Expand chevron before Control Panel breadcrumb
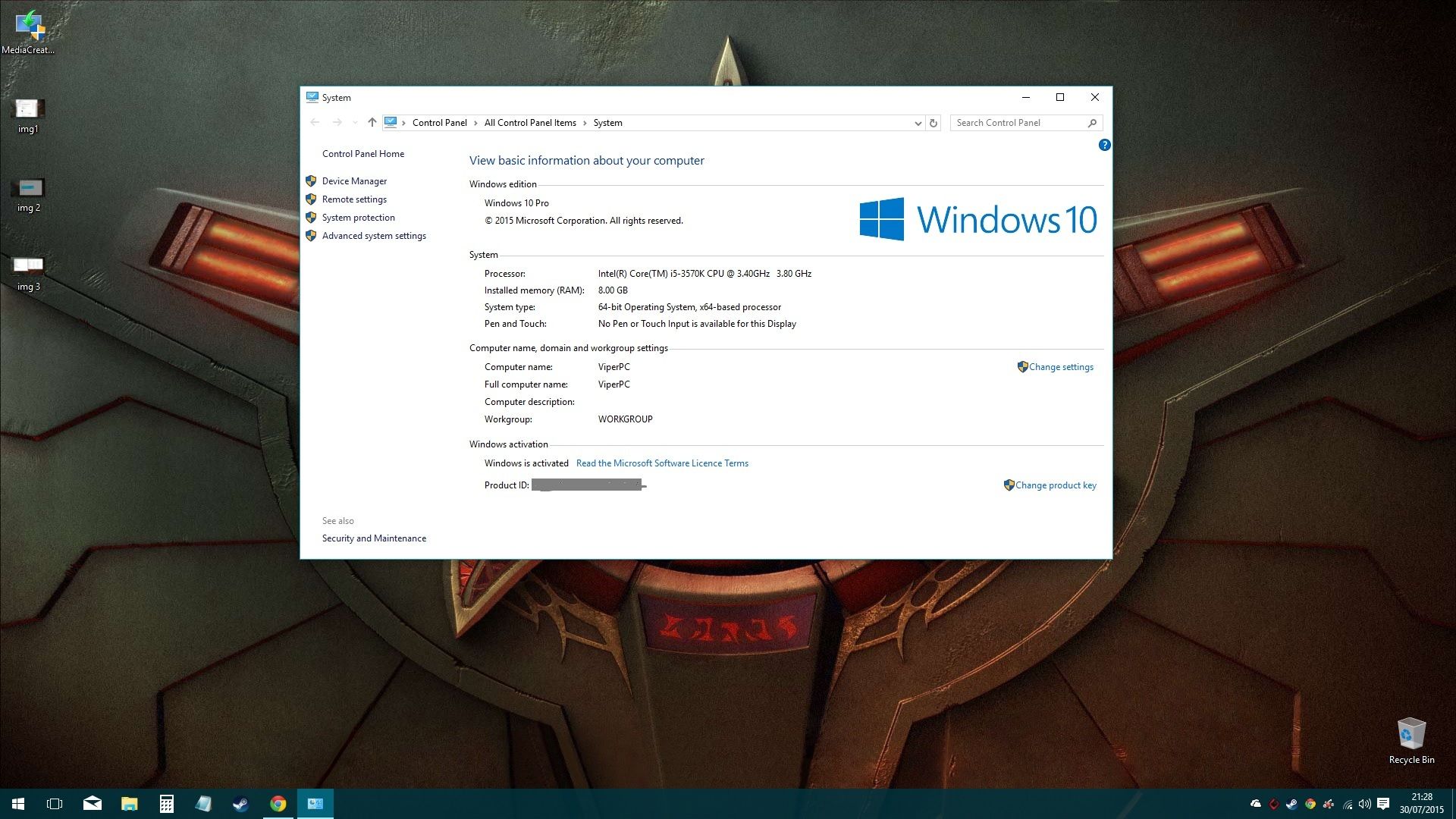Screen dimensions: 1456x819 click(x=404, y=123)
